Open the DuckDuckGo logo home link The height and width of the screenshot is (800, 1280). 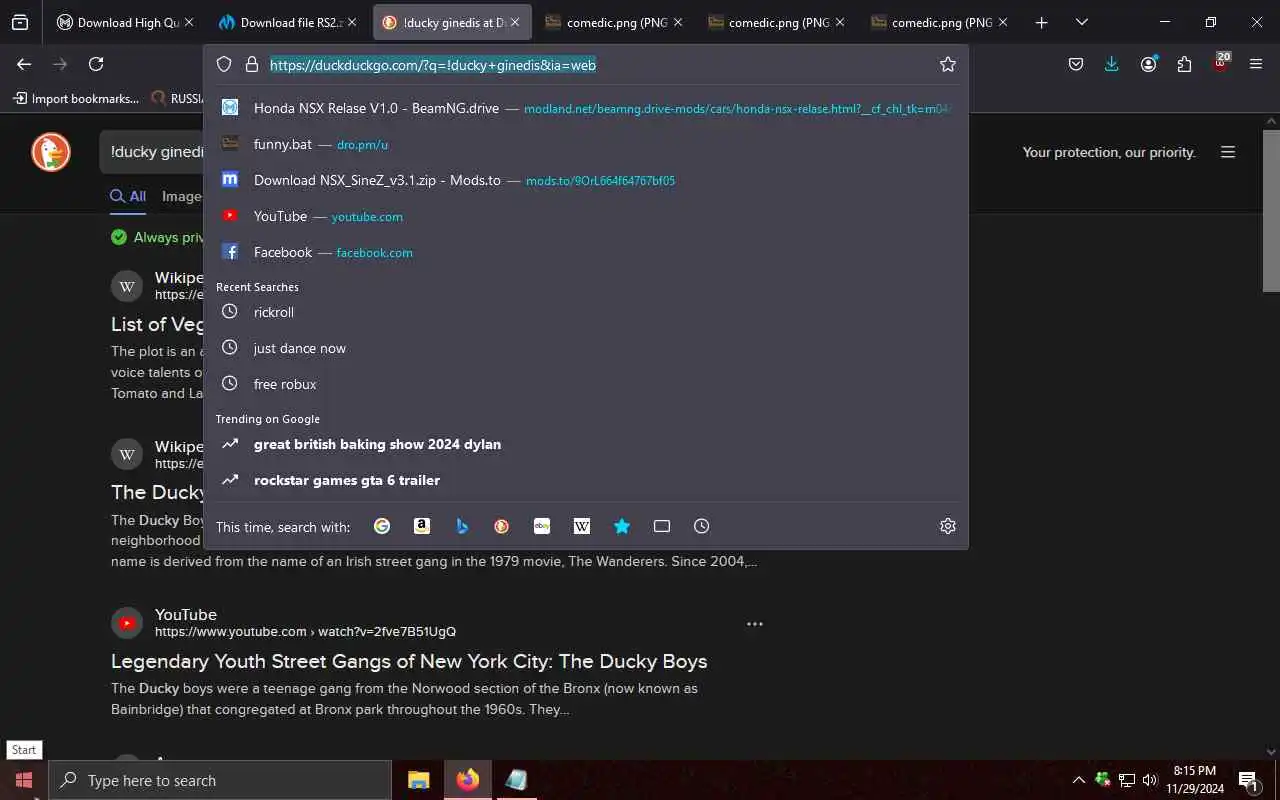point(51,152)
